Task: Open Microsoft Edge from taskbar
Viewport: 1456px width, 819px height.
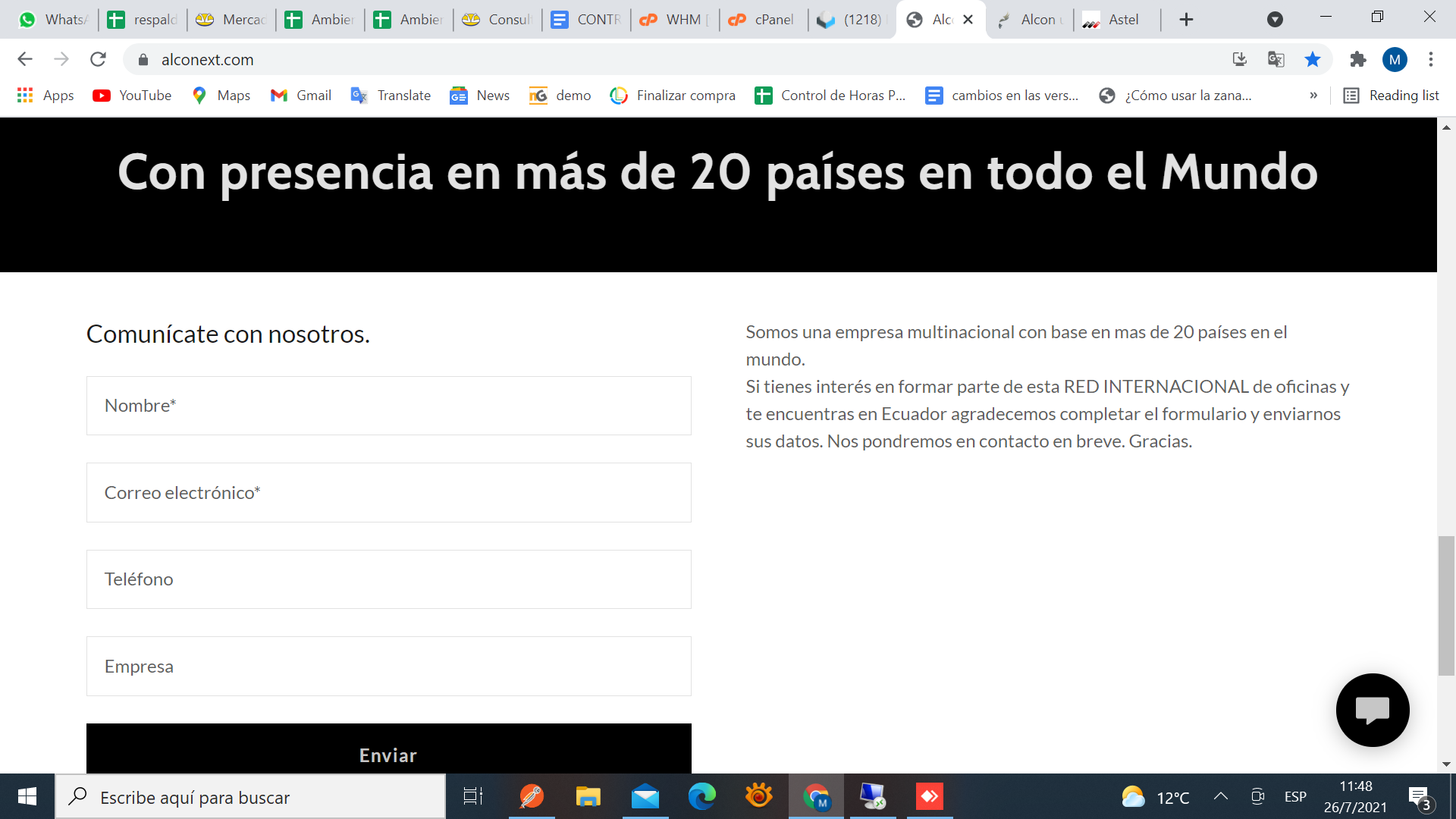Action: point(702,796)
